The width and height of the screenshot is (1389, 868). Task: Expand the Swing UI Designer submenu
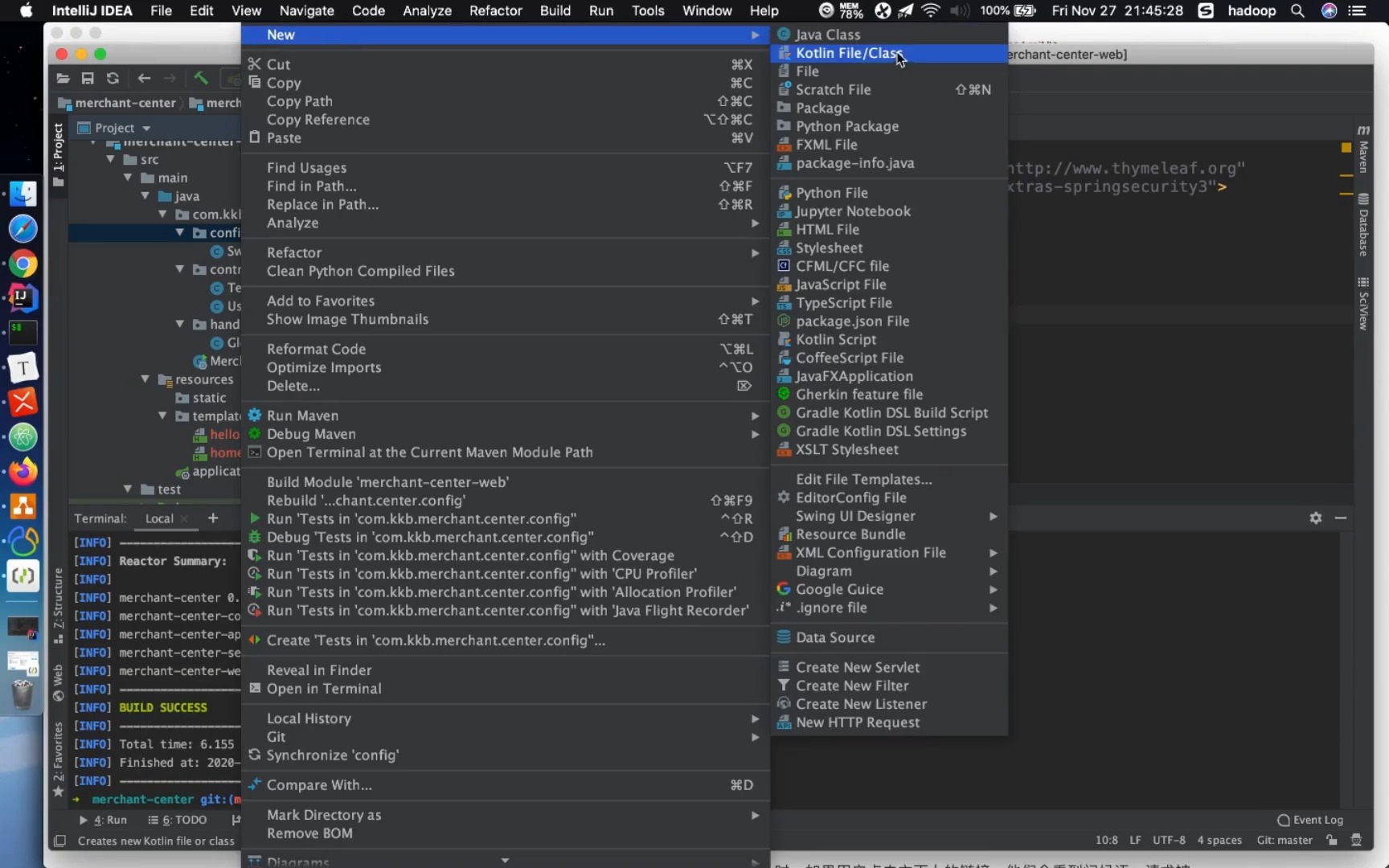tap(889, 516)
